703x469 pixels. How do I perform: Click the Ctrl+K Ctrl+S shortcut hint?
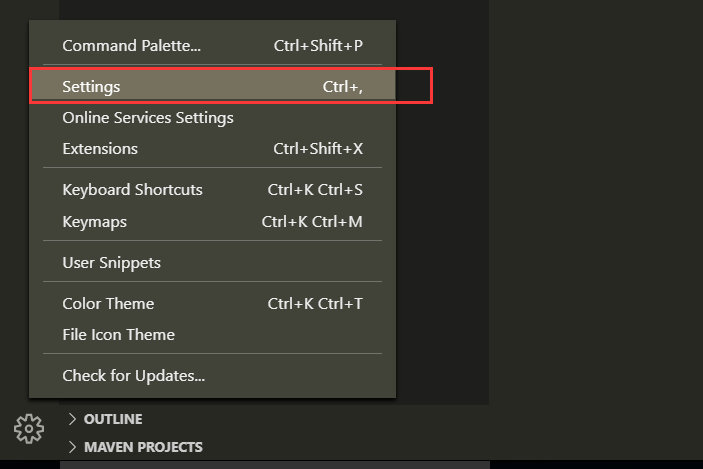(315, 190)
